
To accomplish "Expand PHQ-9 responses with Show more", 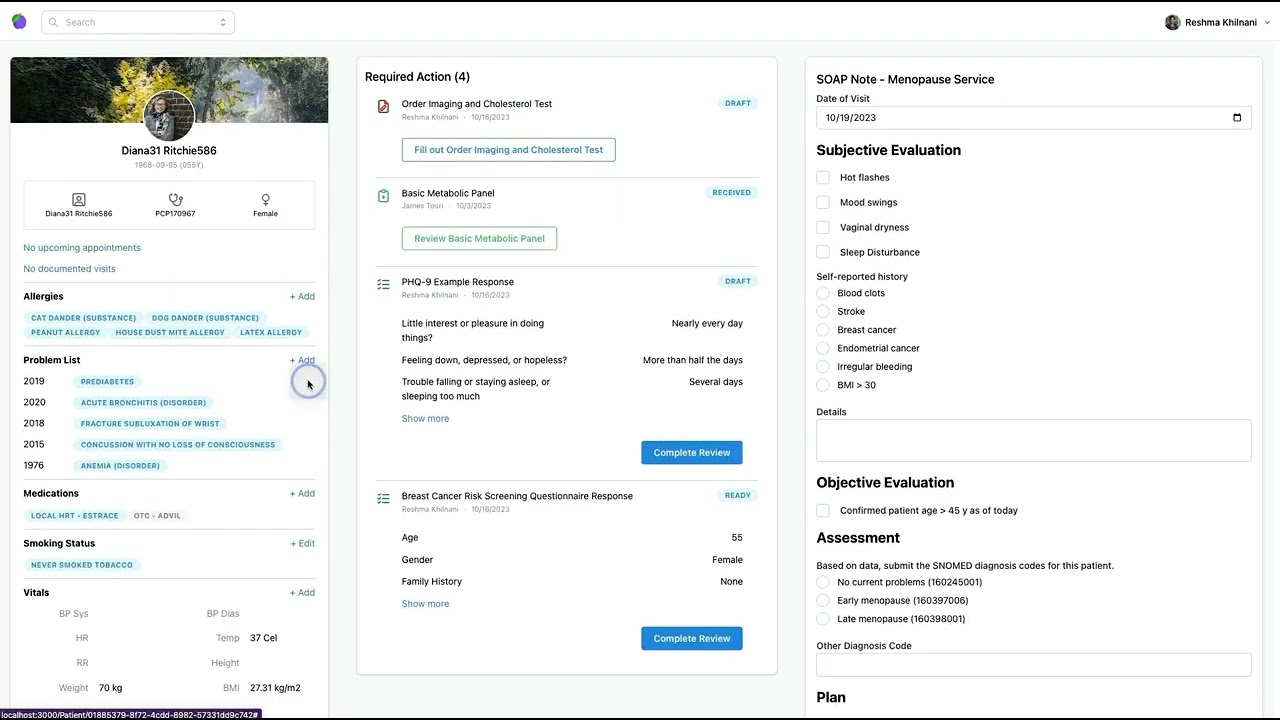I will tap(425, 419).
